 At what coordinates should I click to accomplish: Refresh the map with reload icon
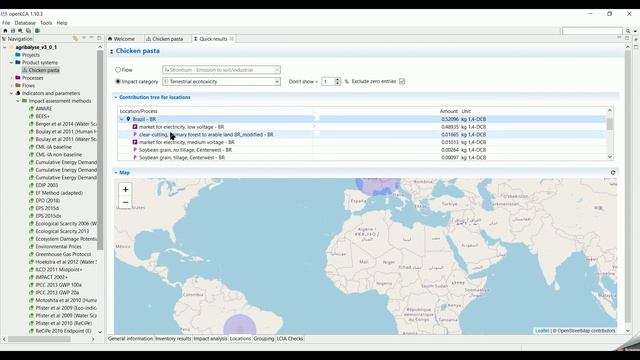(613, 173)
